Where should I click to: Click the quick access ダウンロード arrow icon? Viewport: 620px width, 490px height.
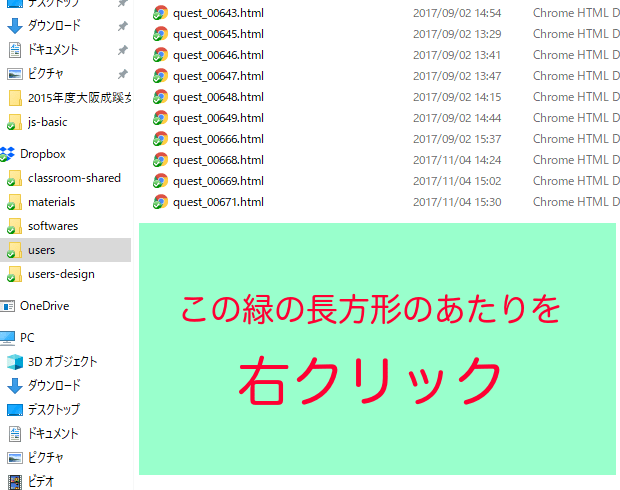15,26
